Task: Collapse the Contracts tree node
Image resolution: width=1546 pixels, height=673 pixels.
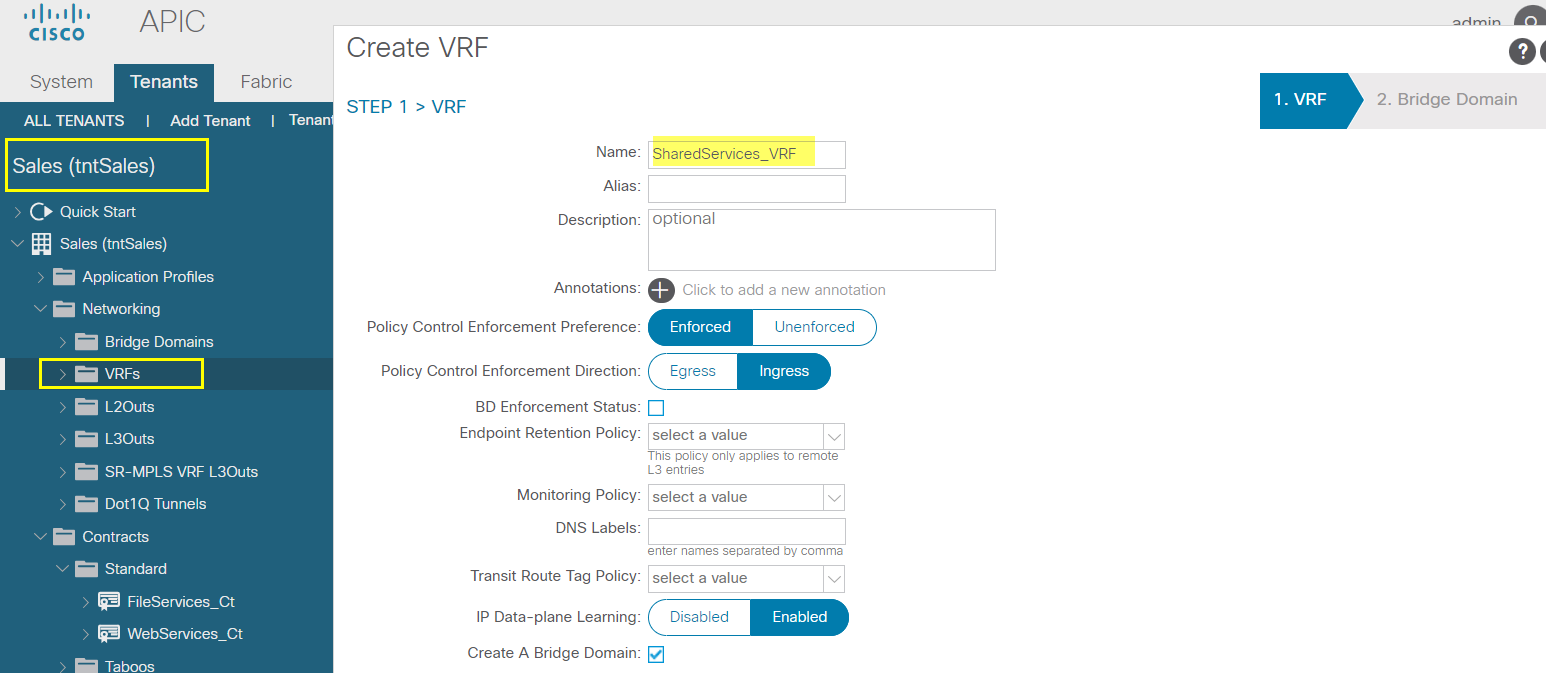Action: [41, 536]
